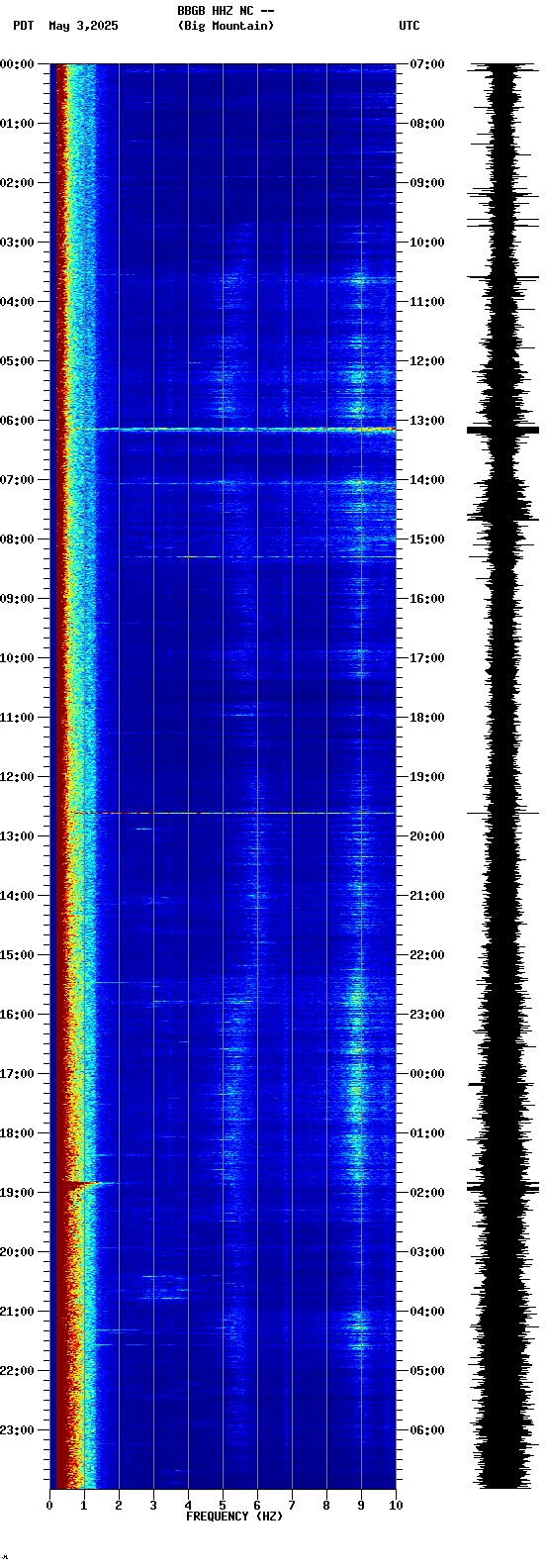Click the 07:00 UTC time label
Viewport: 546px width, 1568px height.
pyautogui.click(x=426, y=64)
